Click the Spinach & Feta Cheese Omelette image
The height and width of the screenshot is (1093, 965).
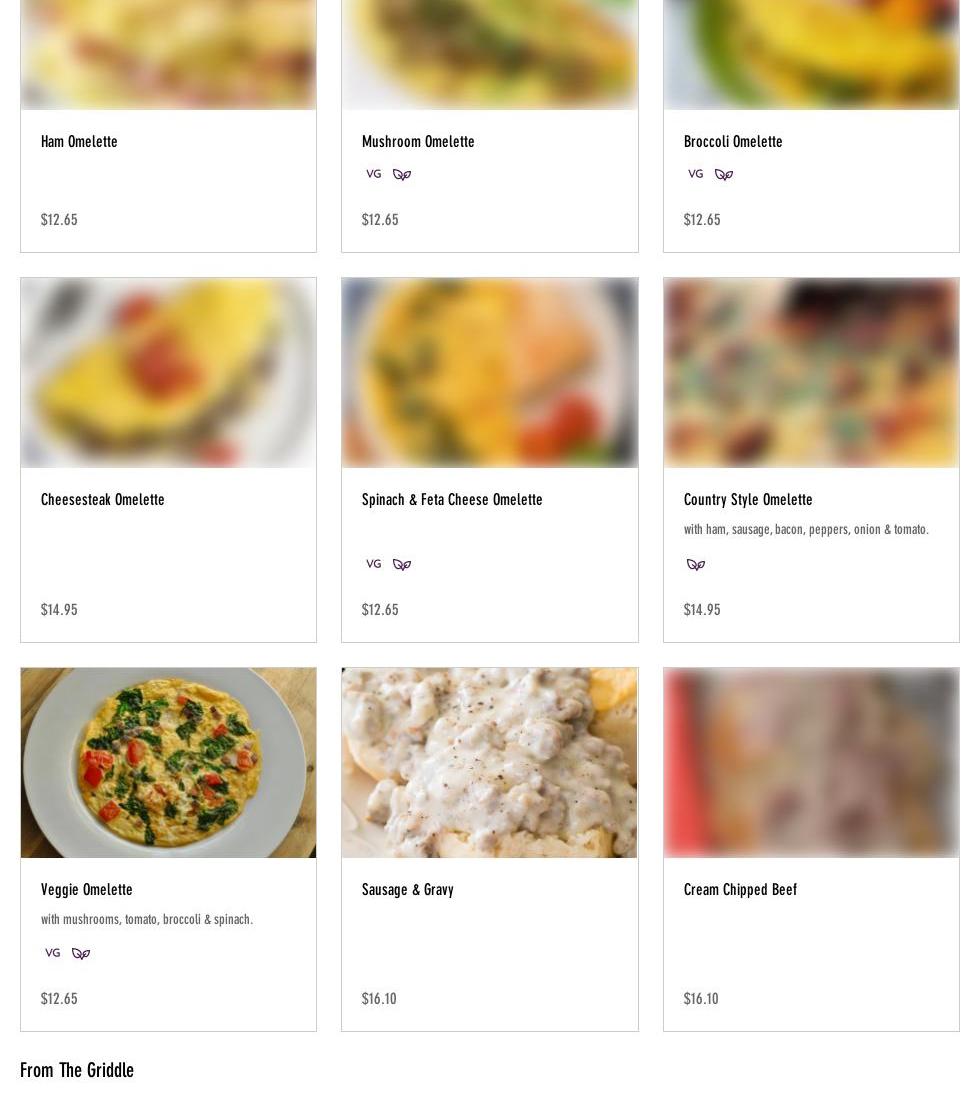coord(489,373)
